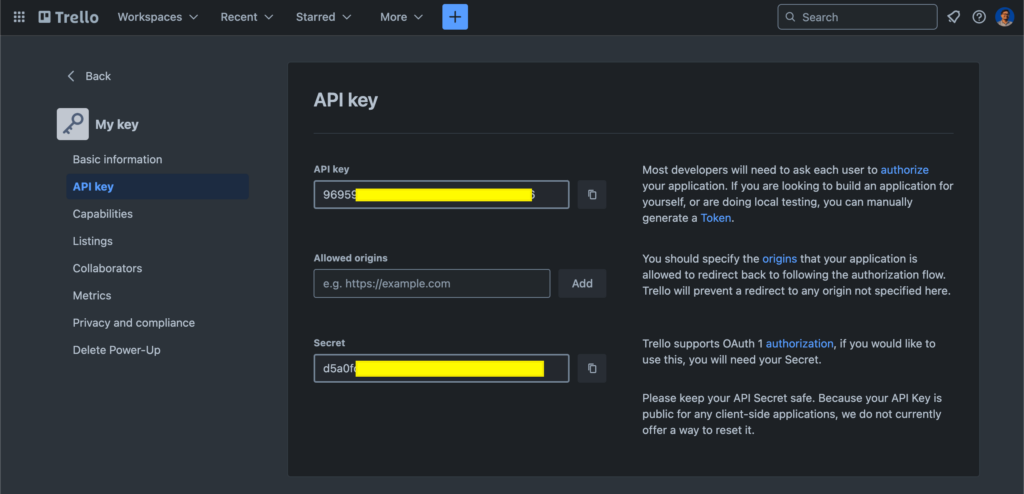Focus the Search box
The height and width of the screenshot is (494, 1024).
(857, 17)
